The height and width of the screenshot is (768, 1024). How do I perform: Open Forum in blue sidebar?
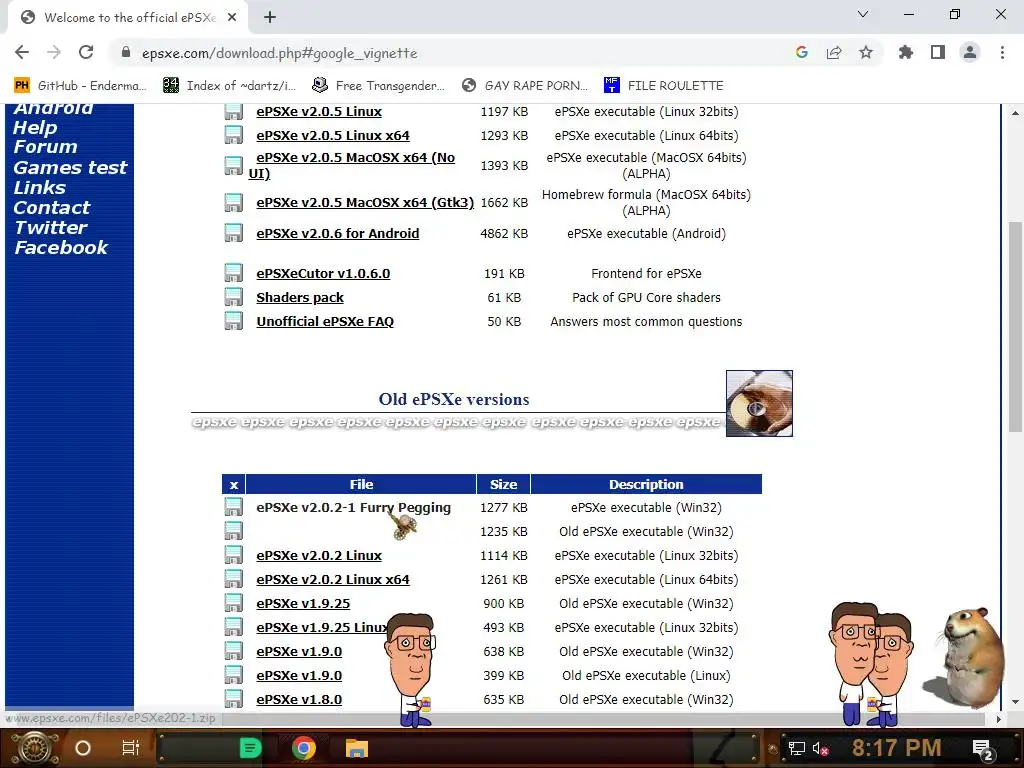[45, 147]
